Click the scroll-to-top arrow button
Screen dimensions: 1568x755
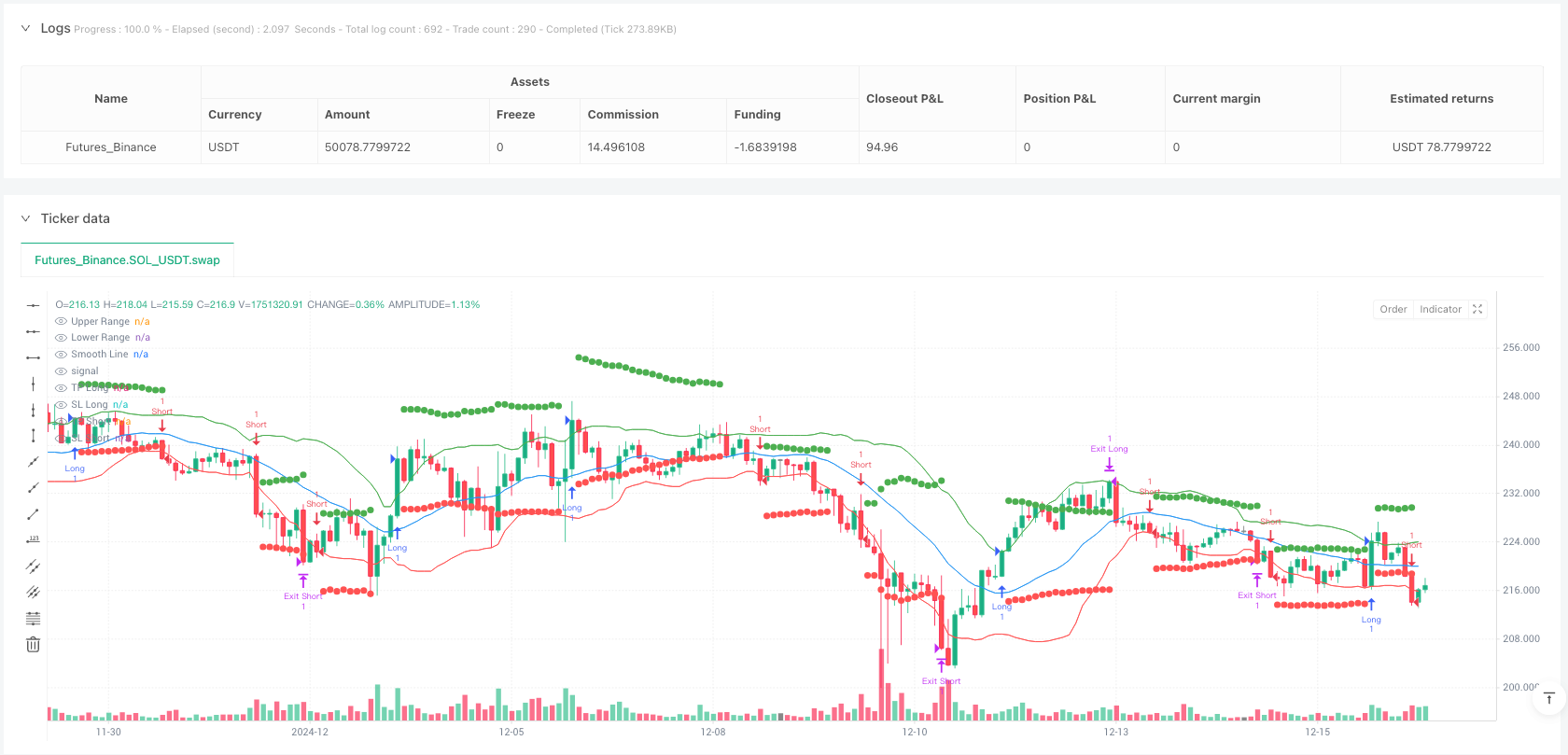(1548, 698)
